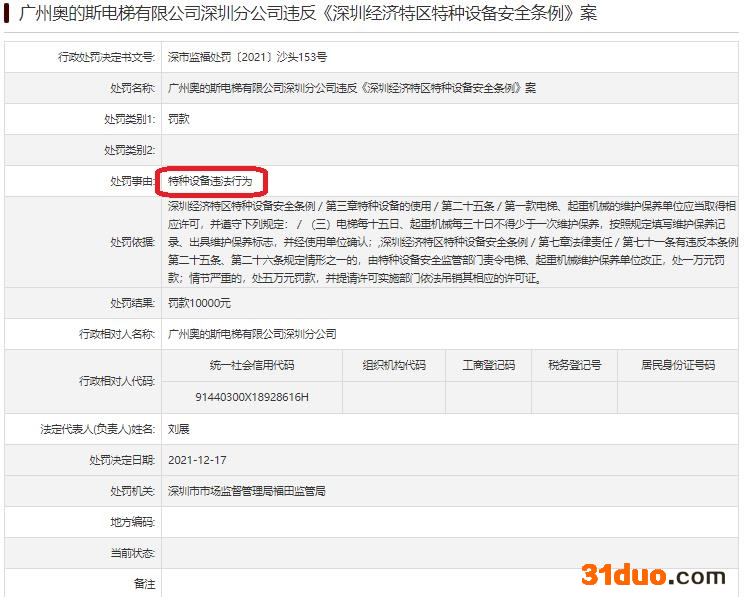Click the 罚款 value in 处罚类别1 row
Screen dimensions: 744x597
pos(178,119)
